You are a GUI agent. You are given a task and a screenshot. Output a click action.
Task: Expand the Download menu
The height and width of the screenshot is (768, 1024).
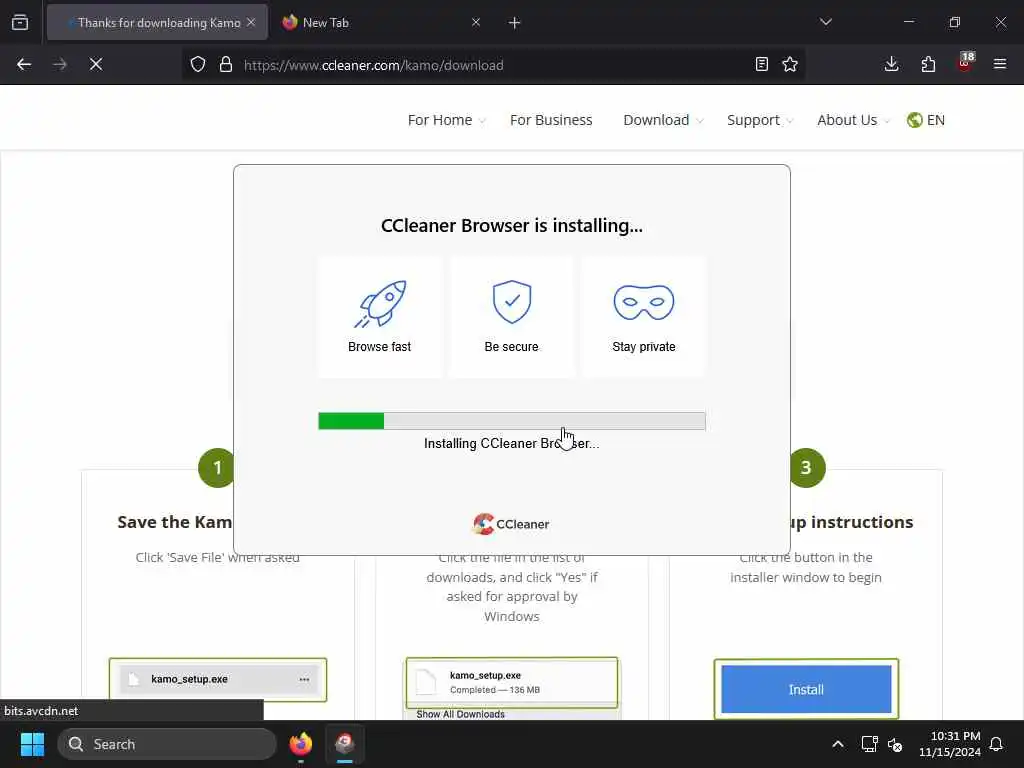pos(663,120)
